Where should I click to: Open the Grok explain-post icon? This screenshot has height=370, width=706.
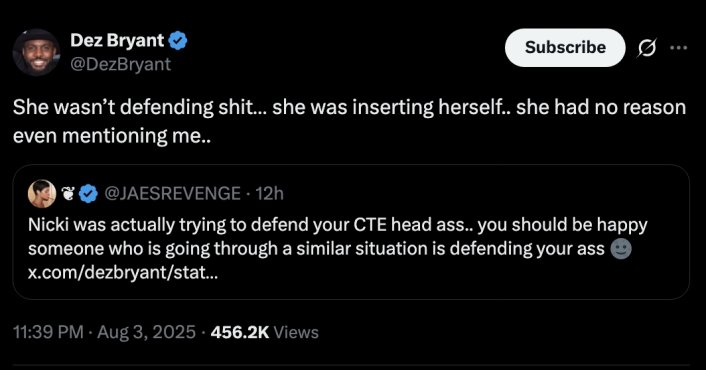pyautogui.click(x=646, y=47)
